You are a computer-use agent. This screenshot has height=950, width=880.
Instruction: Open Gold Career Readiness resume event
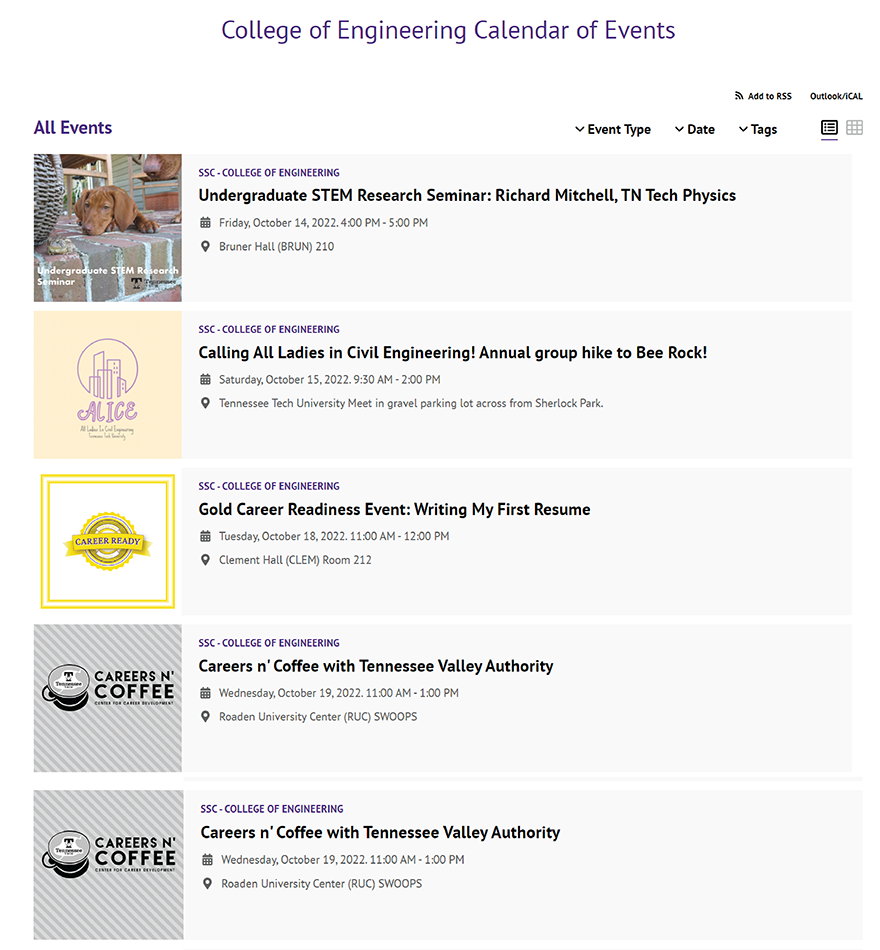394,510
